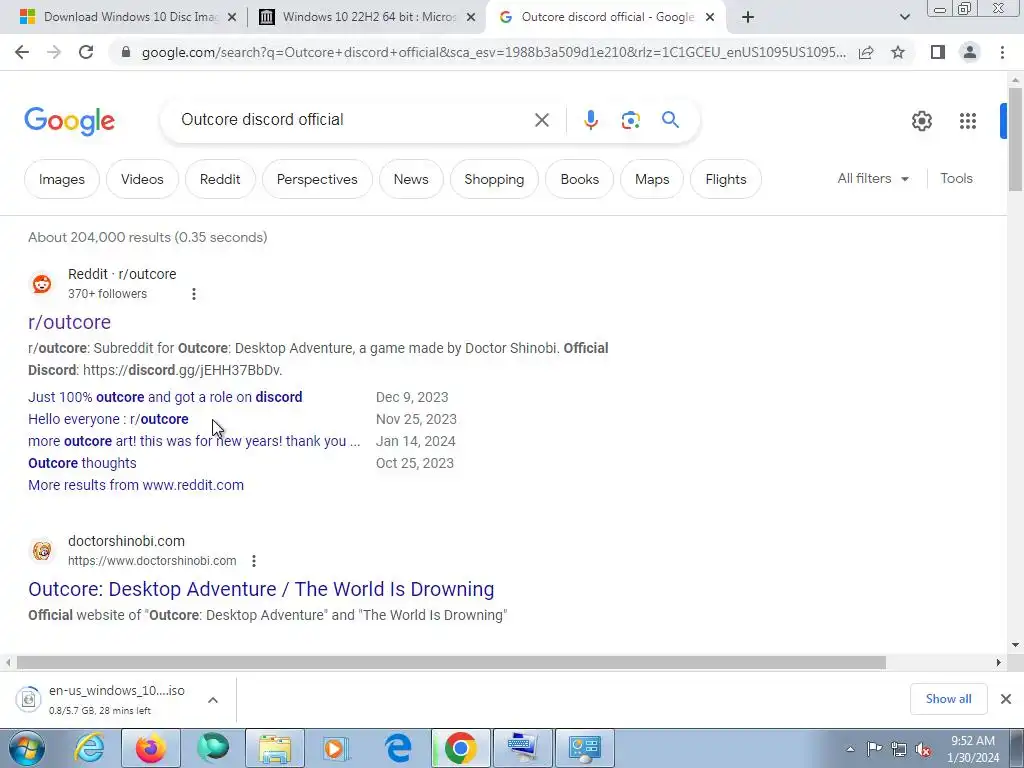The width and height of the screenshot is (1024, 768).
Task: Launch Internet Explorer from taskbar
Action: (89, 748)
